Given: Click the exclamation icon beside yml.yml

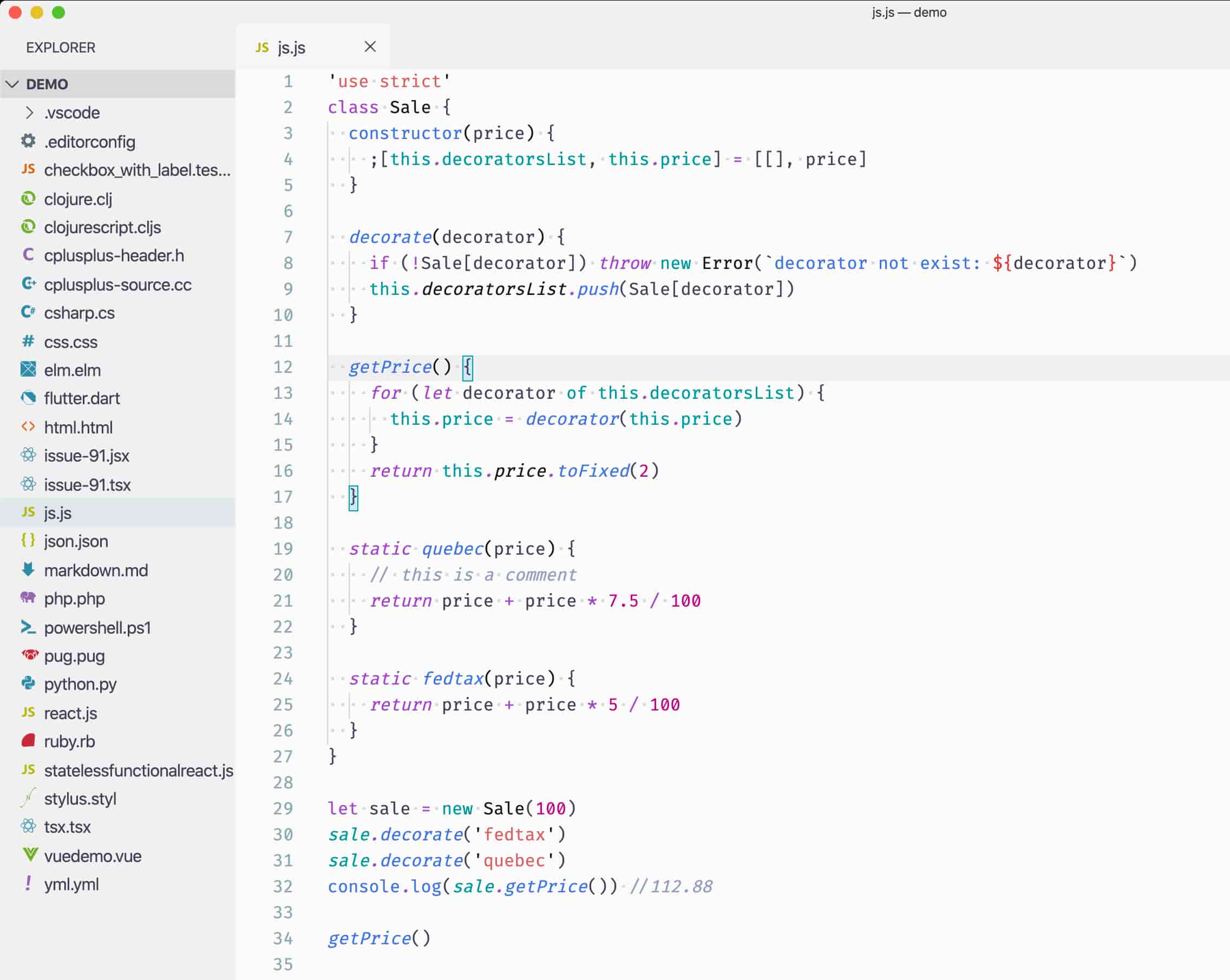Looking at the screenshot, I should click(28, 883).
